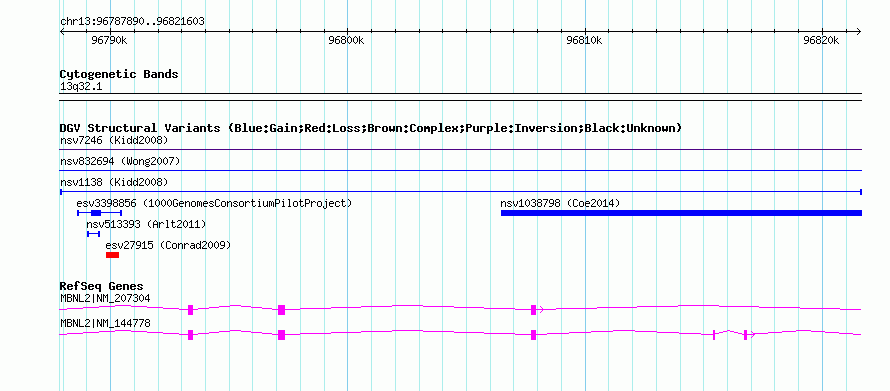The height and width of the screenshot is (391, 890).
Task: Click the first exon of NM_144778
Action: 191,335
